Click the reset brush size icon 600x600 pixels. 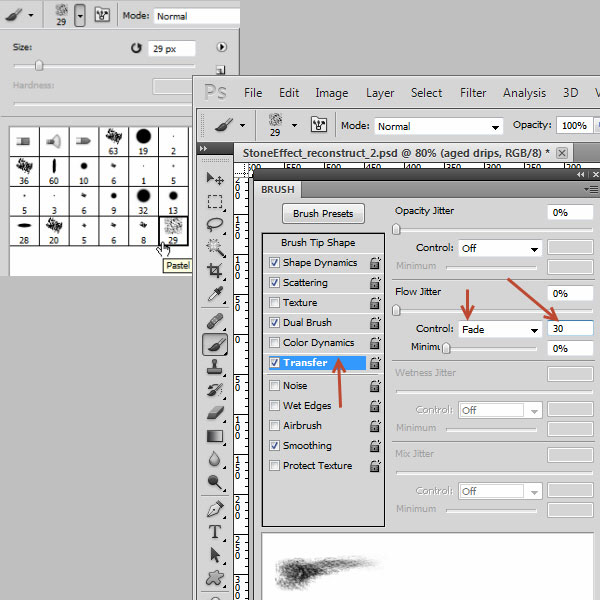[x=136, y=48]
